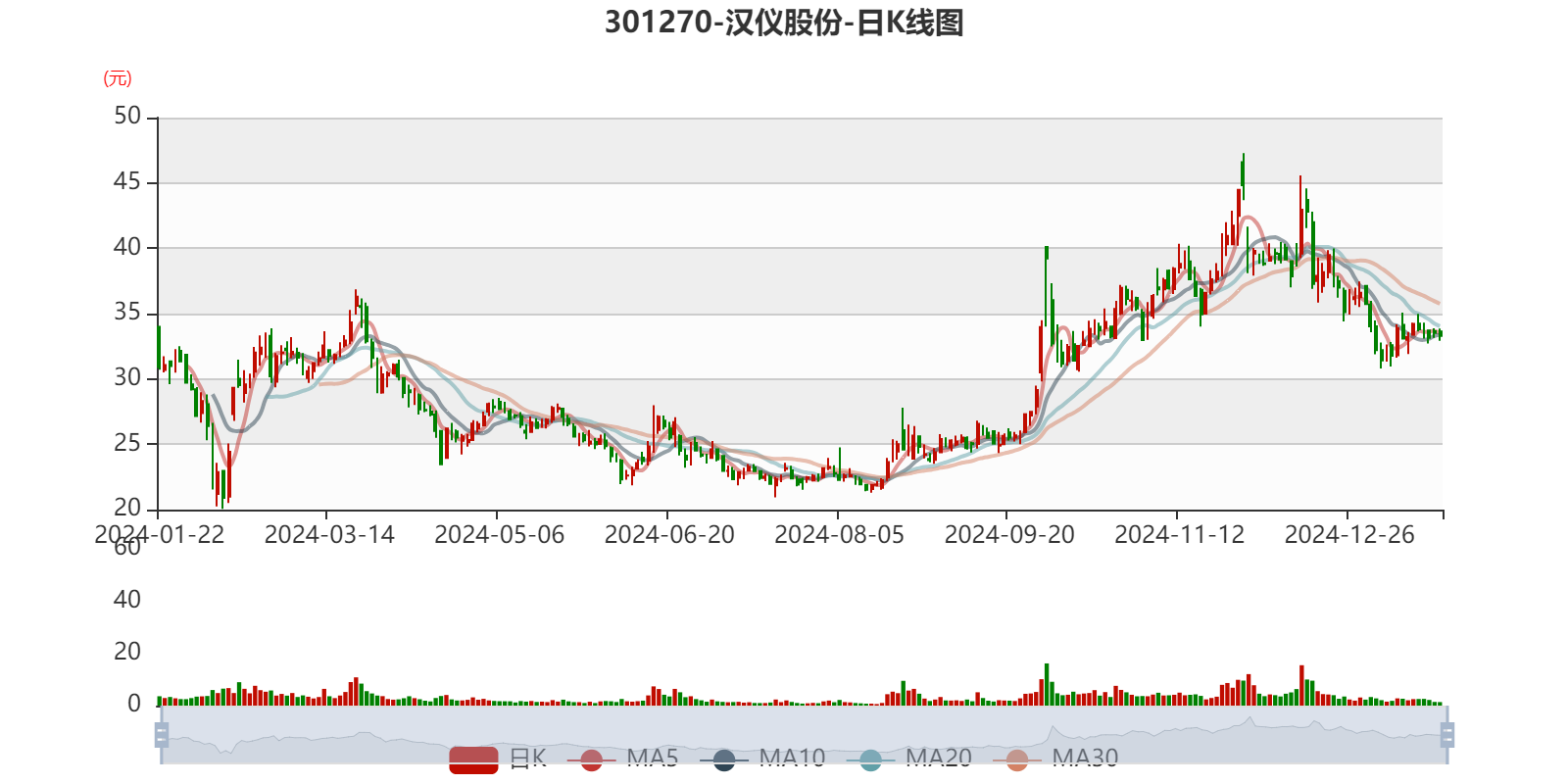The image size is (1568, 784).
Task: Click the chart title 301270-汉仪股份-日K线图
Action: click(784, 23)
